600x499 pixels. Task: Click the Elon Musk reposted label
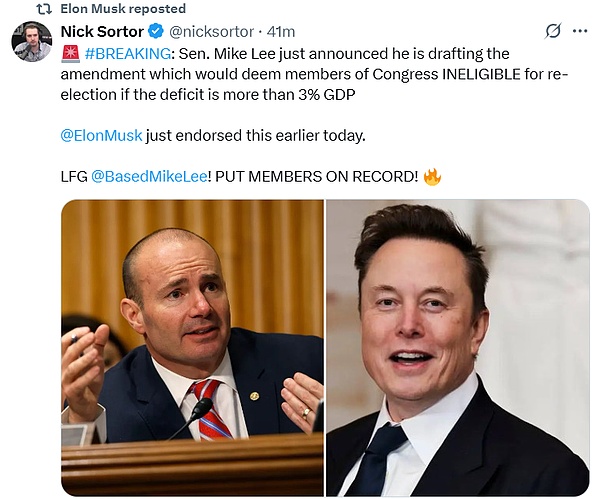pos(123,9)
